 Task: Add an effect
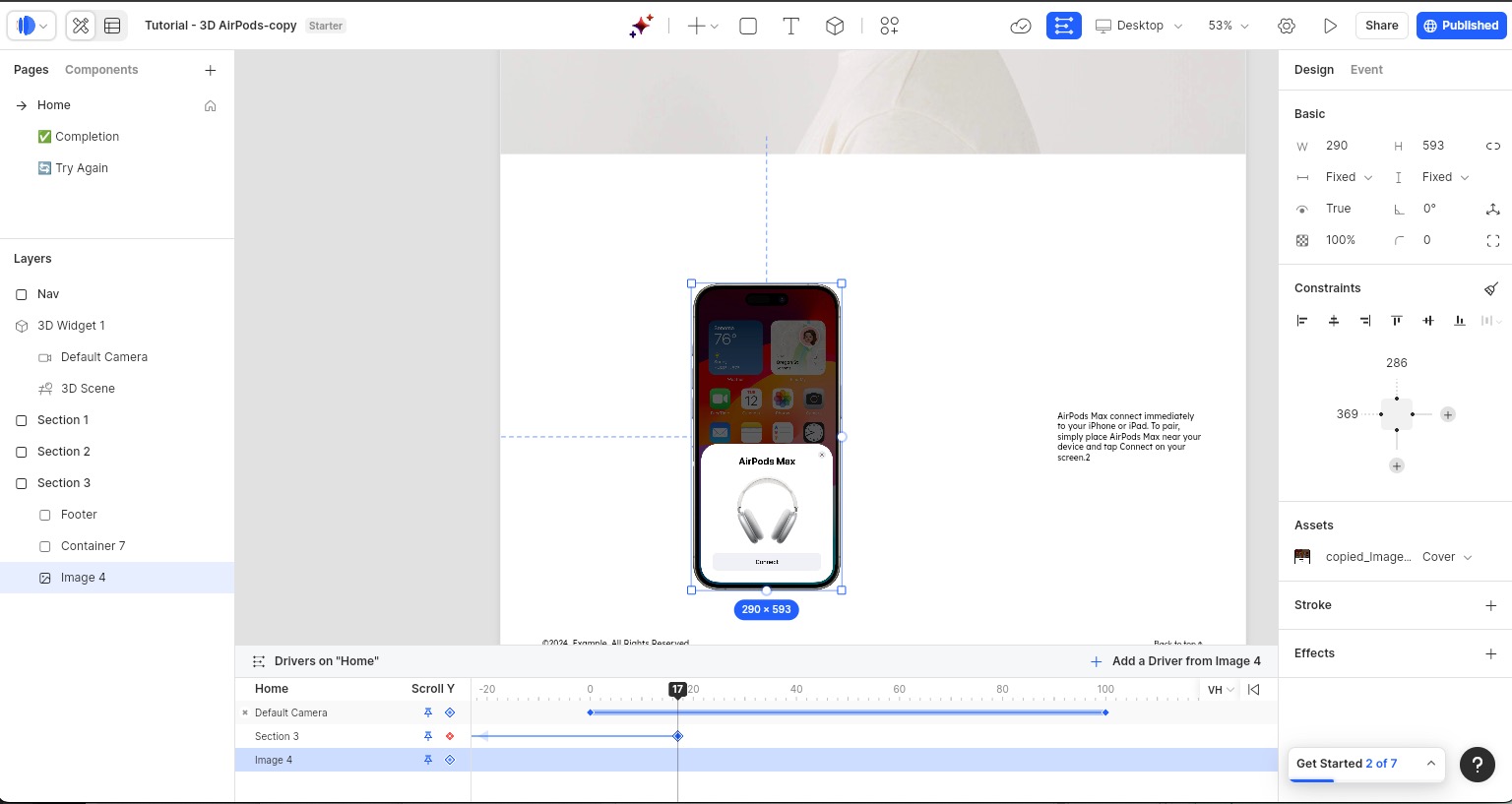pyautogui.click(x=1491, y=653)
